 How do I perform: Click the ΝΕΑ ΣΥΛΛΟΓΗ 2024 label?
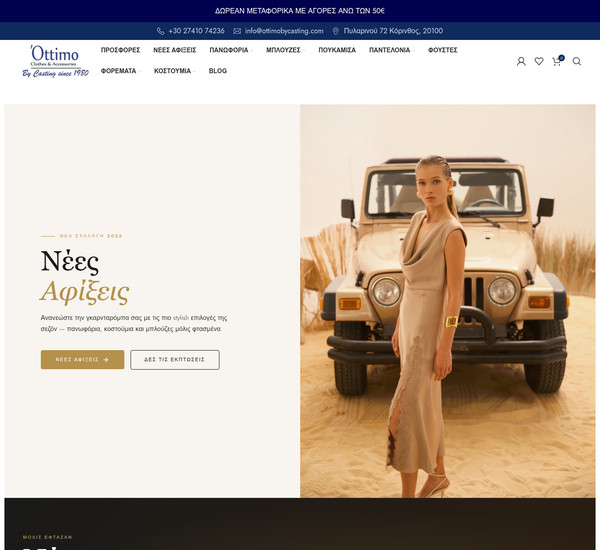[91, 236]
